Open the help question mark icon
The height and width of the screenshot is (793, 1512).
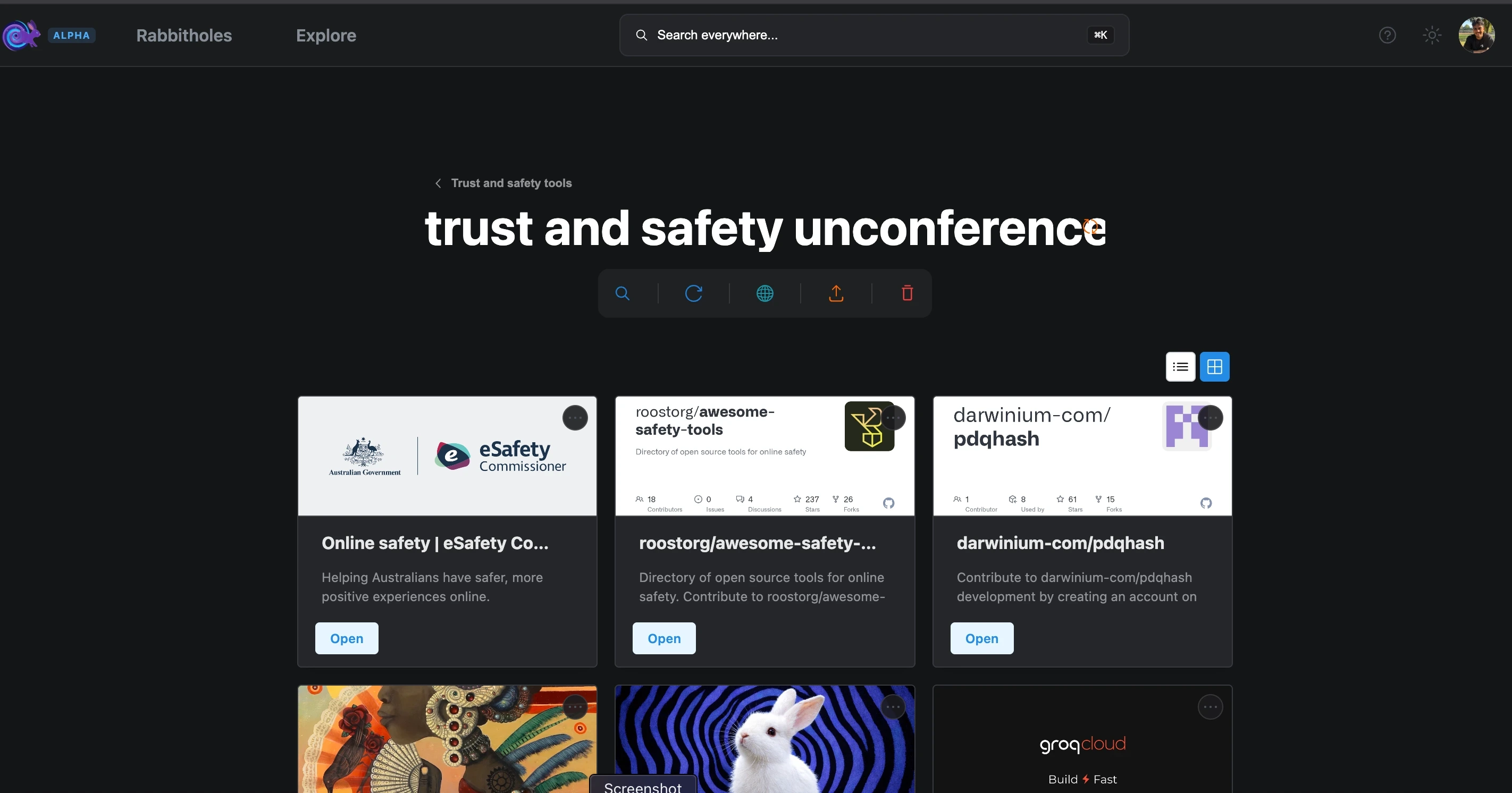[1387, 35]
